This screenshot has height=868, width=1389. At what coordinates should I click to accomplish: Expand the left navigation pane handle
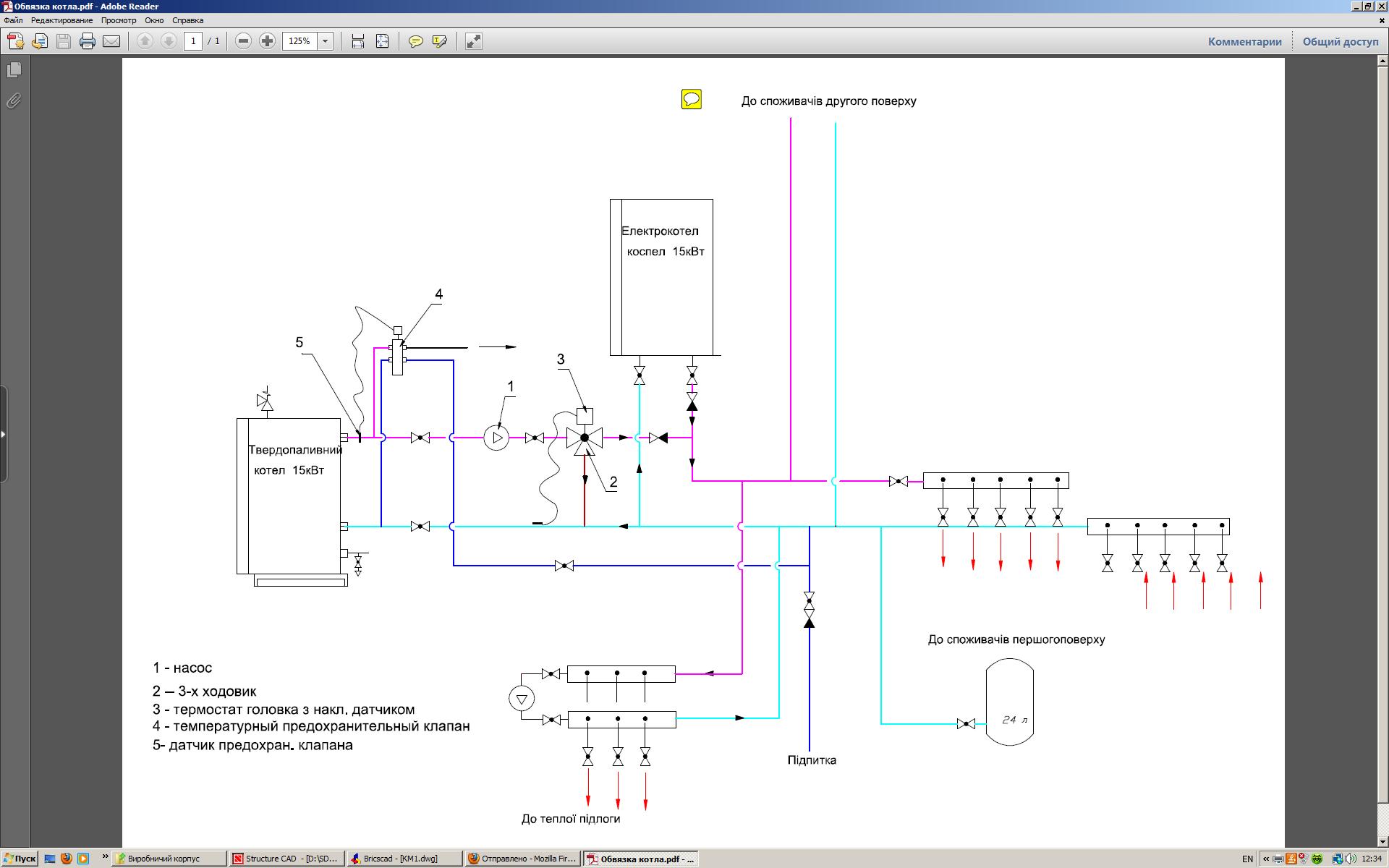click(4, 434)
